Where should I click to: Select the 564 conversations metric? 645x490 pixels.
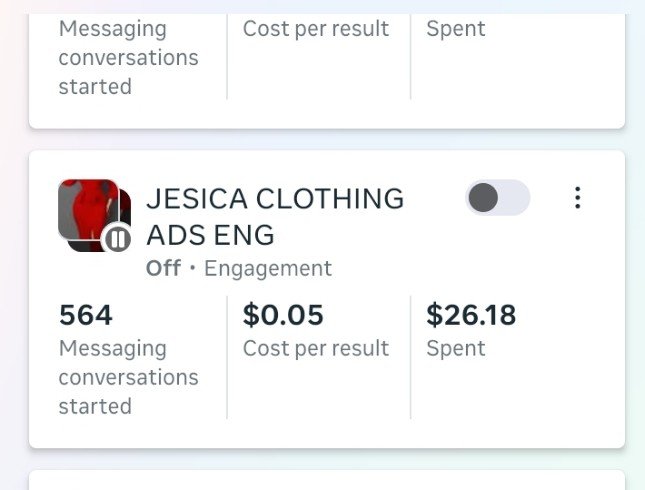click(x=86, y=316)
